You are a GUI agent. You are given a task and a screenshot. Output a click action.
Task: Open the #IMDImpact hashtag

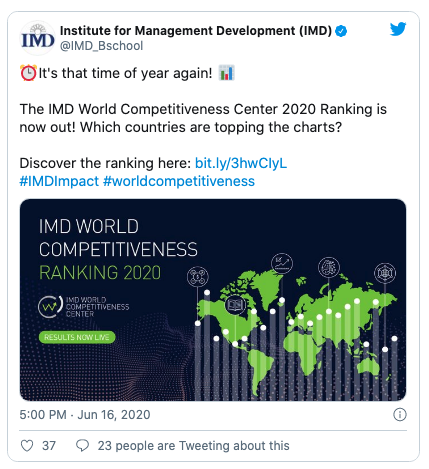tap(59, 181)
